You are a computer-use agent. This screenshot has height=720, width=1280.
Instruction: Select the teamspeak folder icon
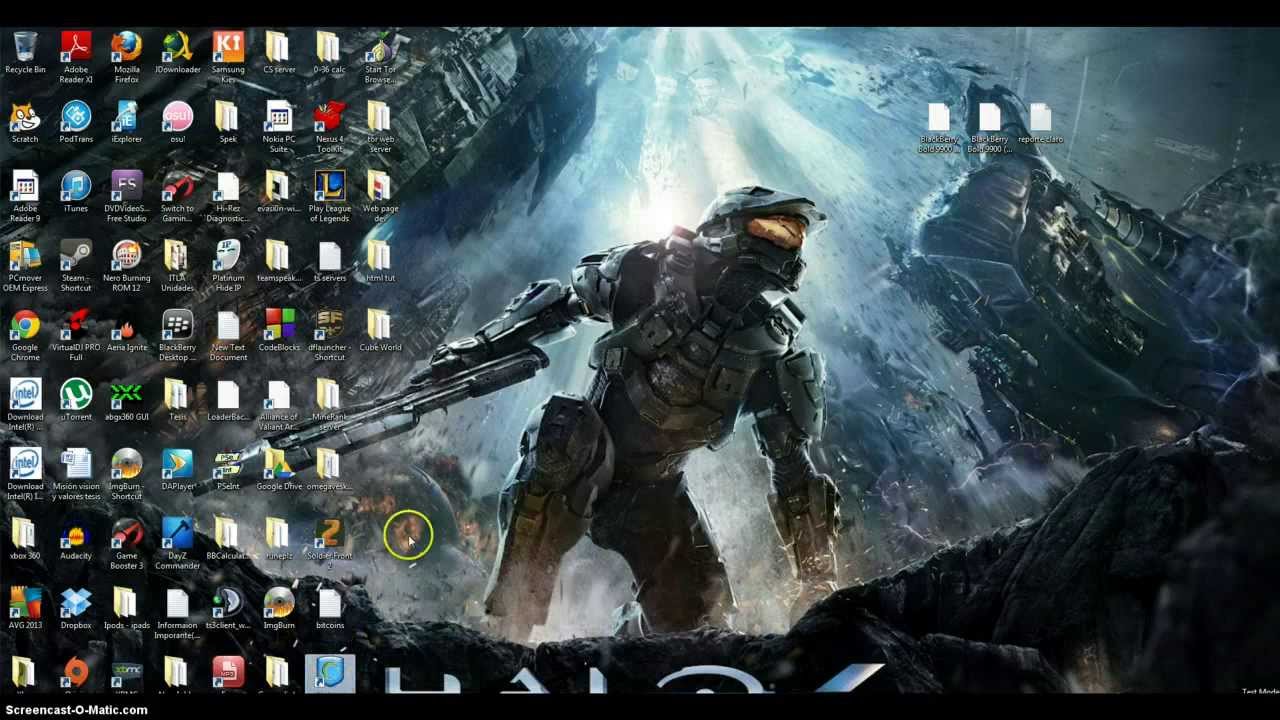pyautogui.click(x=279, y=262)
